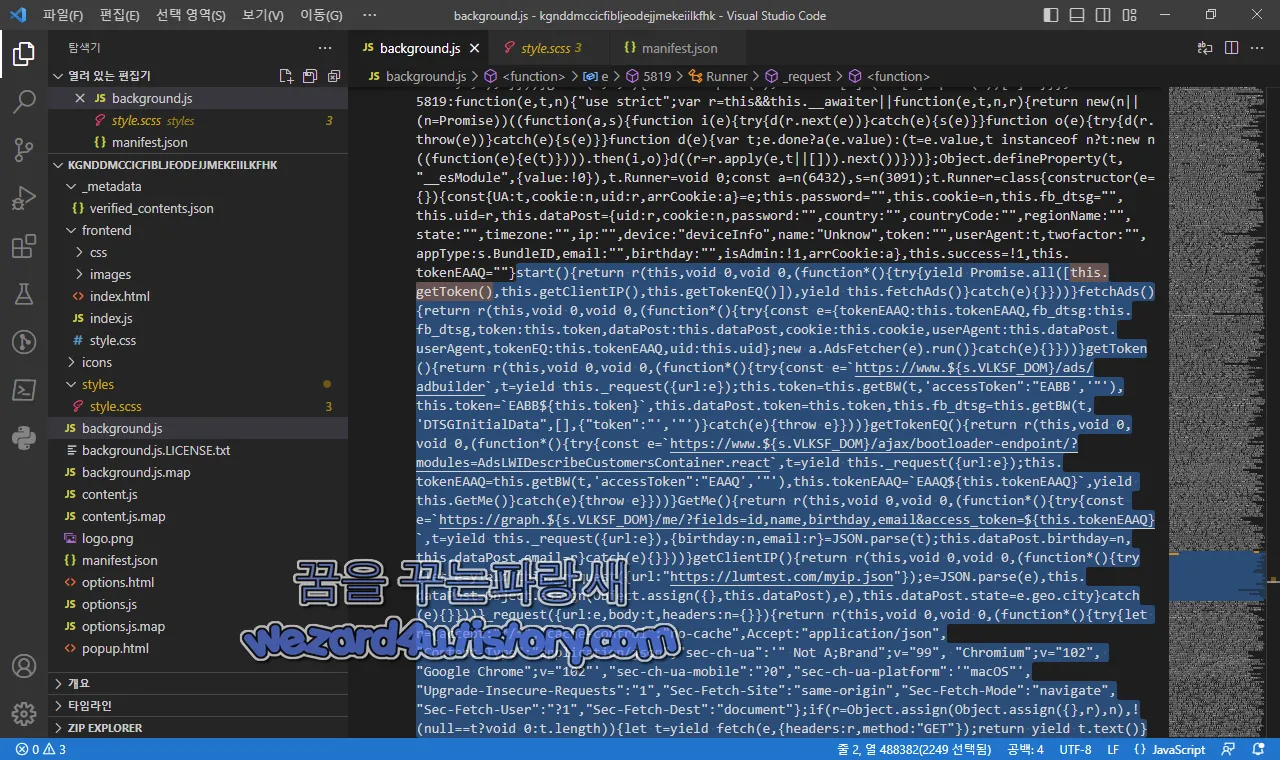This screenshot has height=760, width=1280.
Task: Open popup.html in the file tree
Action: click(x=198, y=648)
